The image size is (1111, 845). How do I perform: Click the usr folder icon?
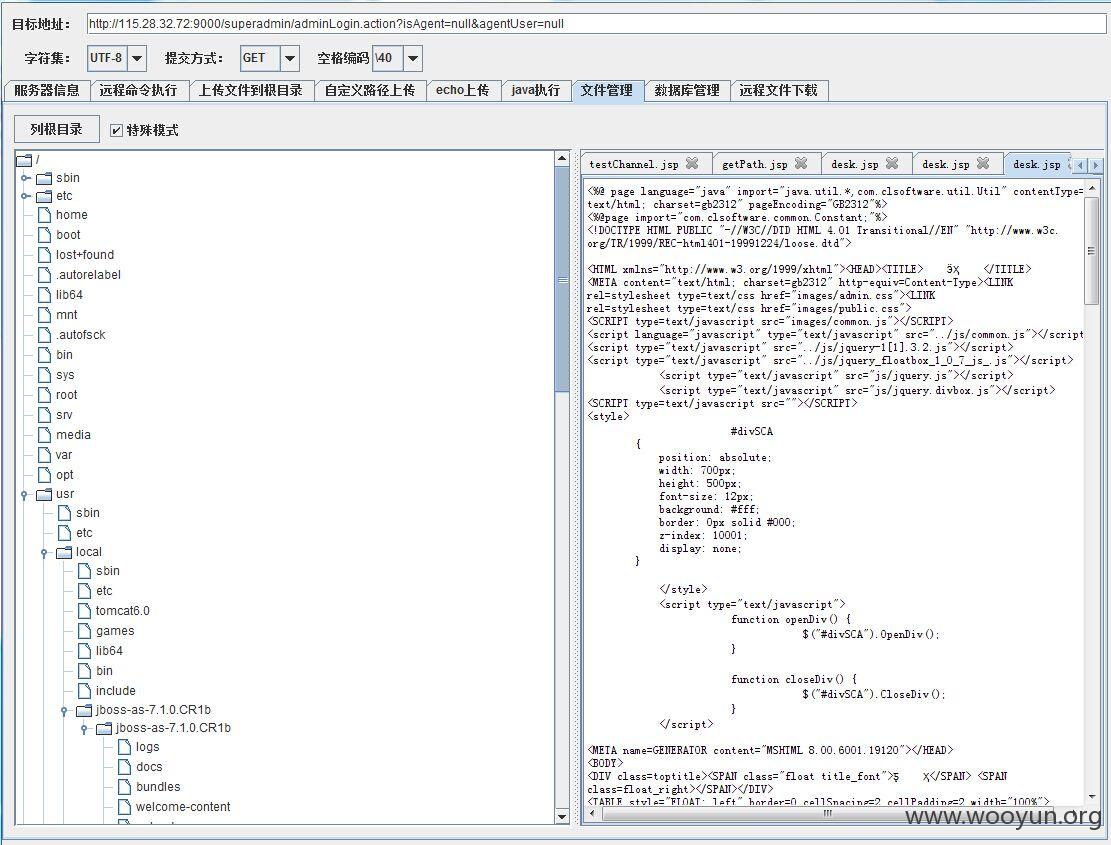tap(44, 494)
